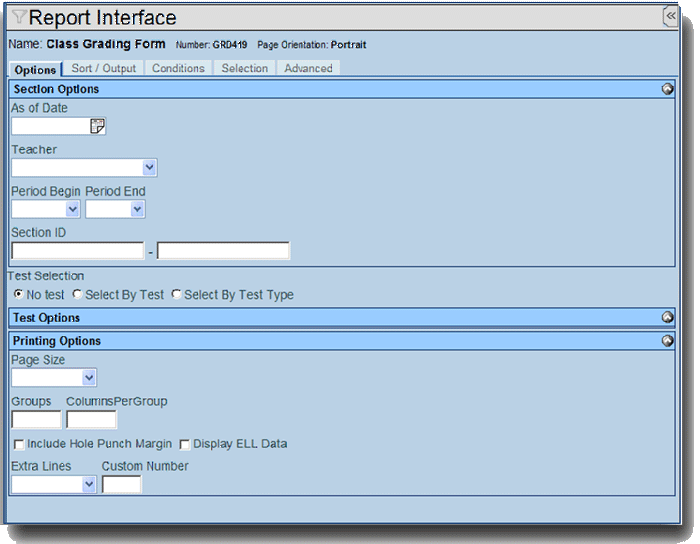The width and height of the screenshot is (700, 544).
Task: Collapse the Section Options header icon
Action: 668,89
